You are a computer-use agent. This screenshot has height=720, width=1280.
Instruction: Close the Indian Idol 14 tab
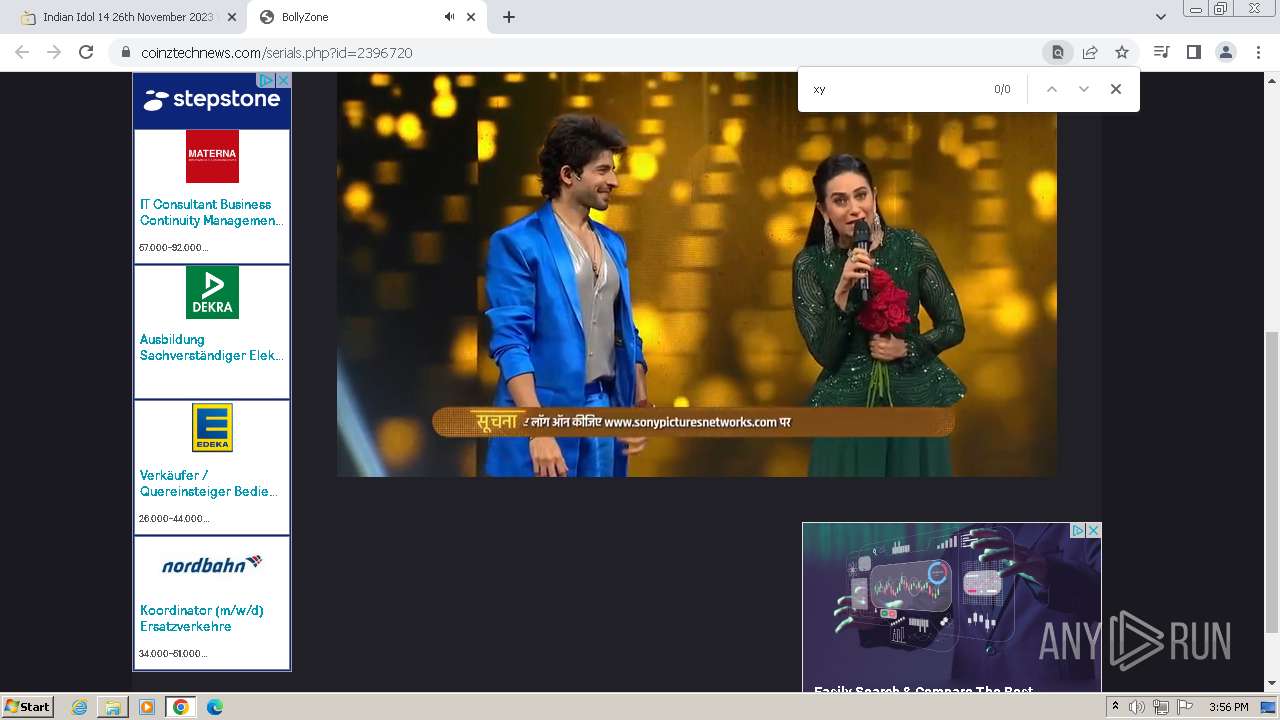point(232,17)
